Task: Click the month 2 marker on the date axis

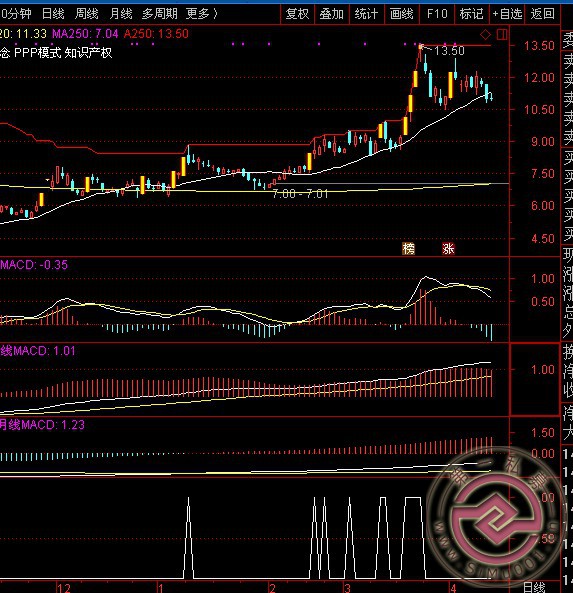Action: coord(272,588)
